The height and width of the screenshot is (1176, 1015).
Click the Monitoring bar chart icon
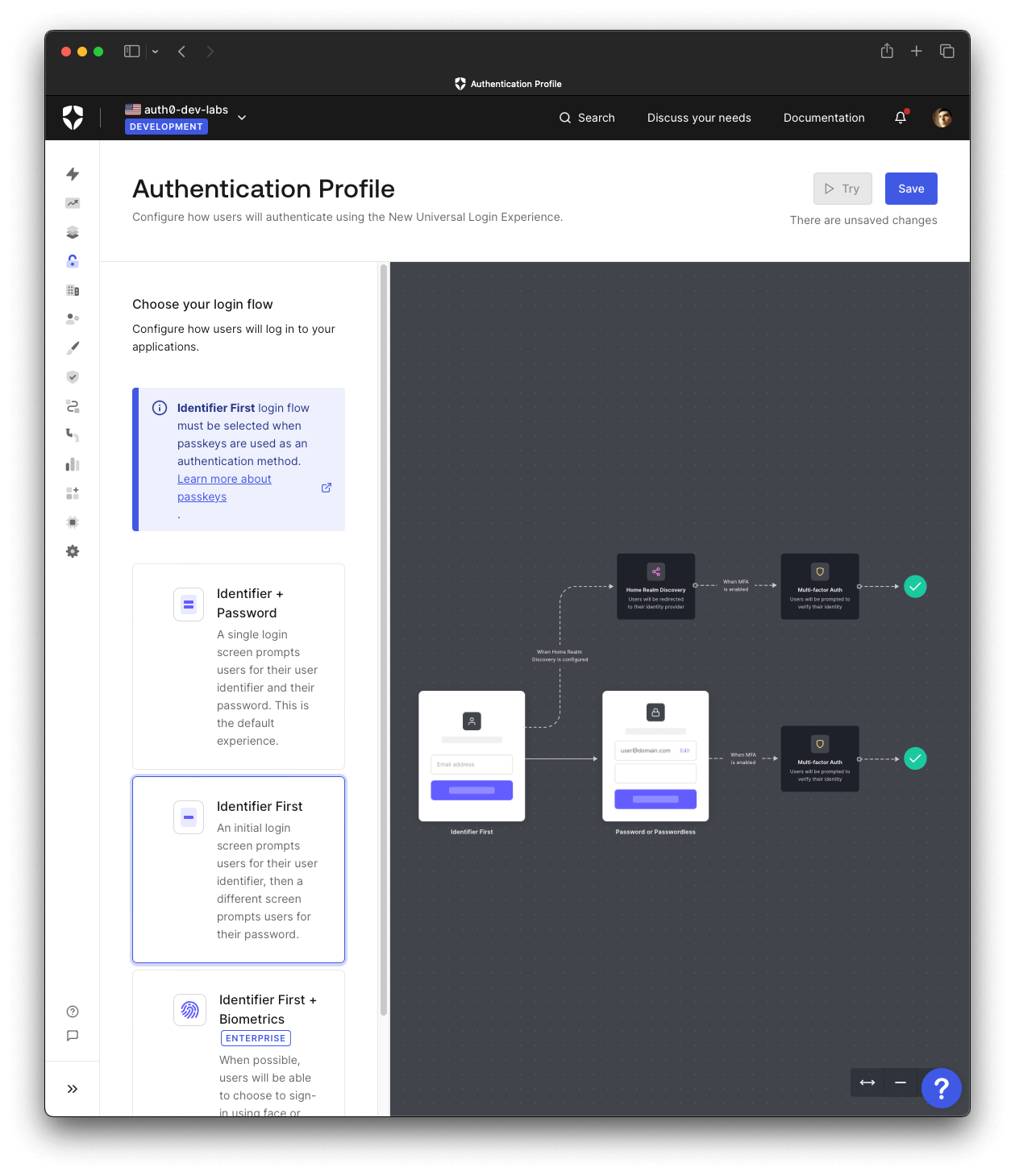click(x=73, y=464)
